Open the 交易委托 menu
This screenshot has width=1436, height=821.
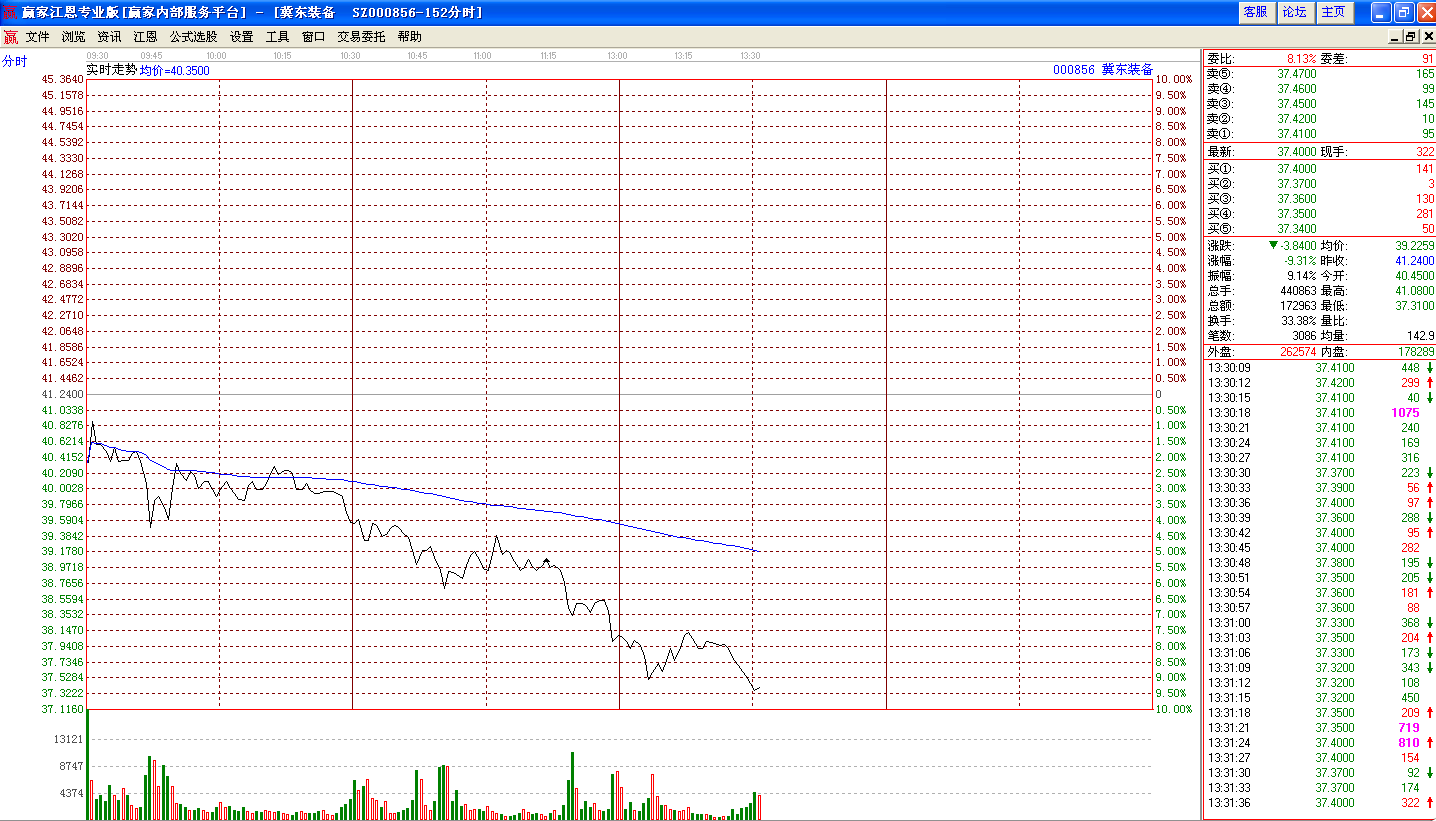pos(361,36)
